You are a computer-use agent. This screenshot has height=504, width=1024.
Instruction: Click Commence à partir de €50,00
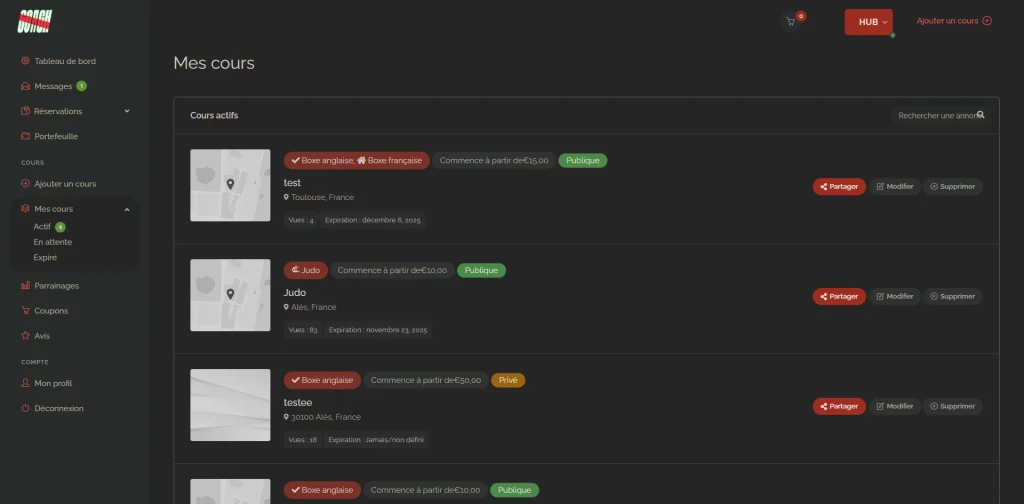(426, 380)
